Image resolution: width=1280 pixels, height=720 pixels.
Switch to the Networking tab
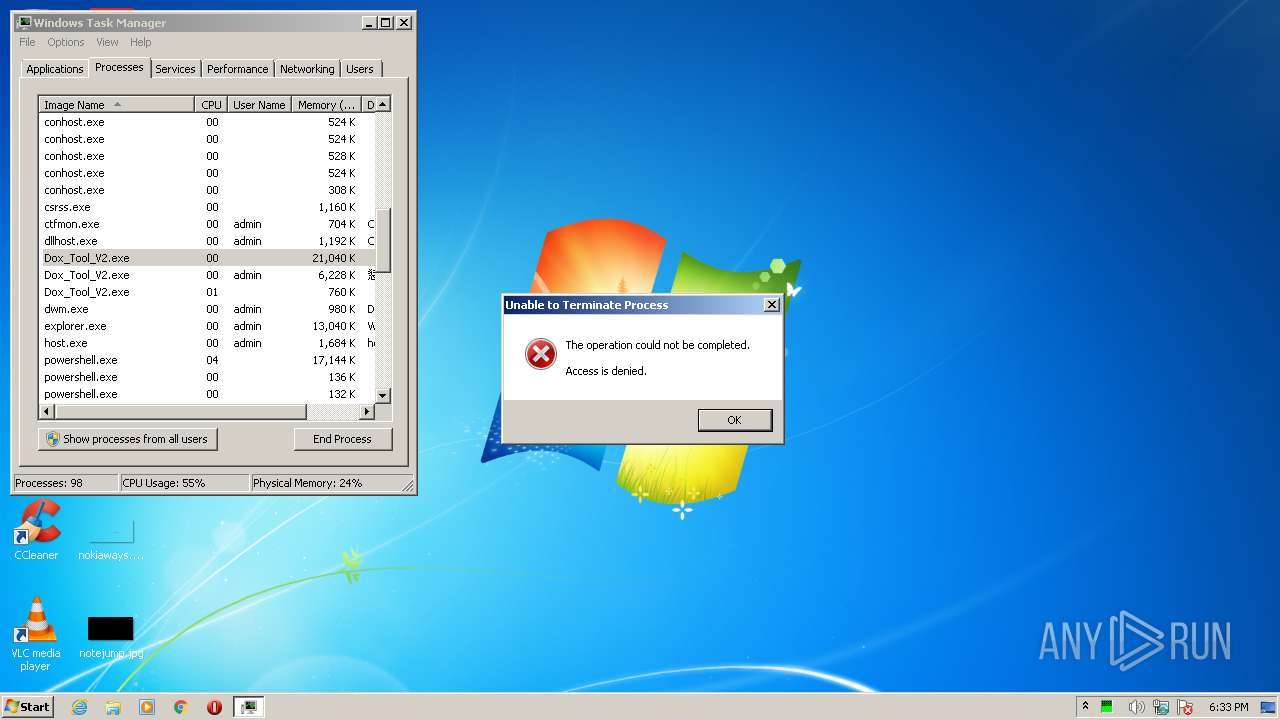click(x=307, y=69)
